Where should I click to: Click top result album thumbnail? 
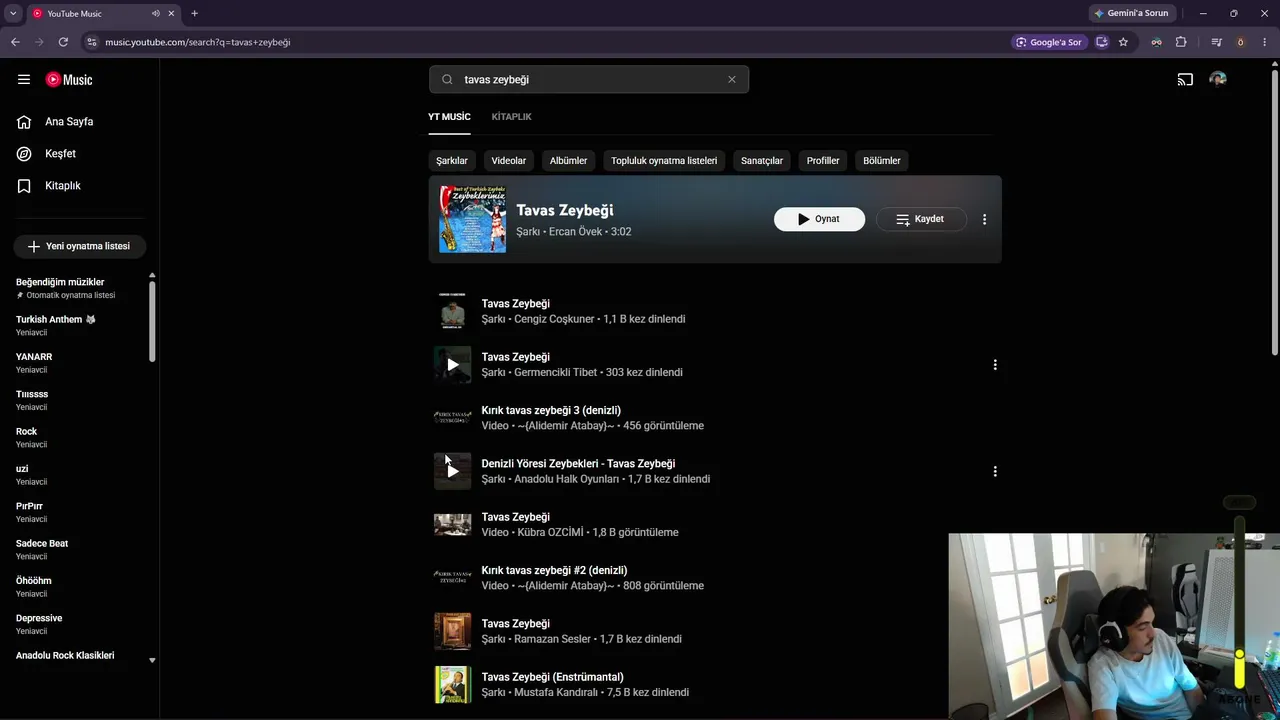click(x=472, y=219)
